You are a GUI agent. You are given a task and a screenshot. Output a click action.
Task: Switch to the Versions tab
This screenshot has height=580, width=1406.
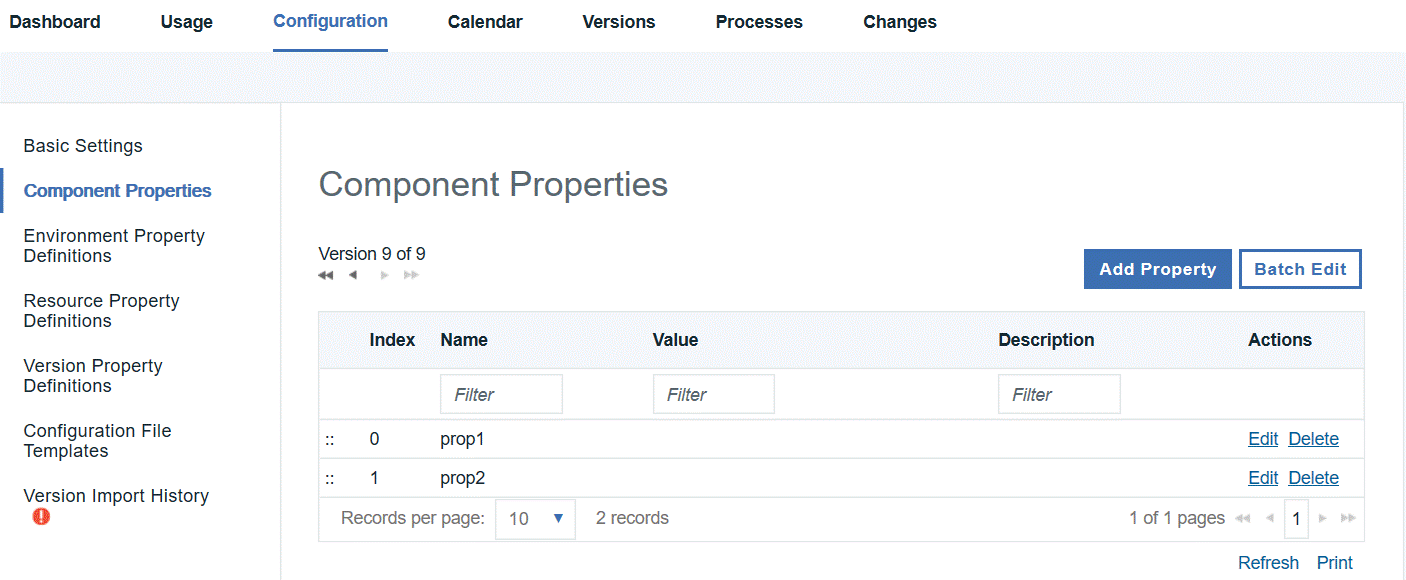tap(618, 21)
